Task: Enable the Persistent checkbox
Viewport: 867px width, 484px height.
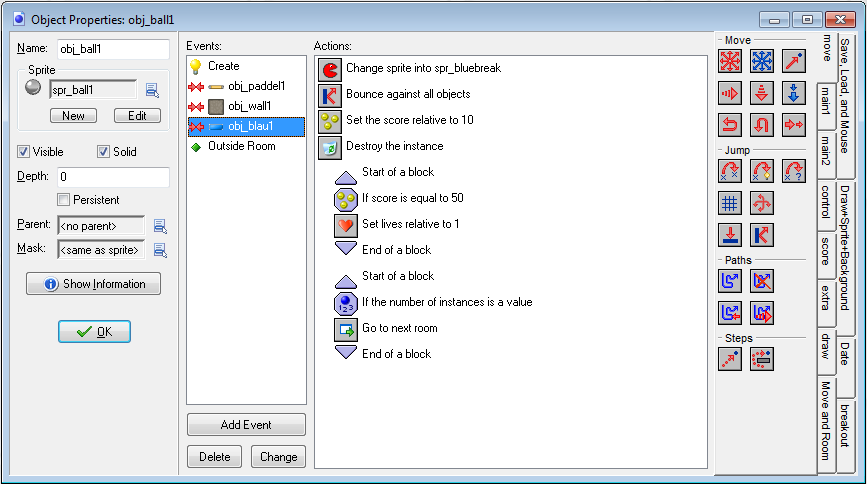Action: click(64, 200)
